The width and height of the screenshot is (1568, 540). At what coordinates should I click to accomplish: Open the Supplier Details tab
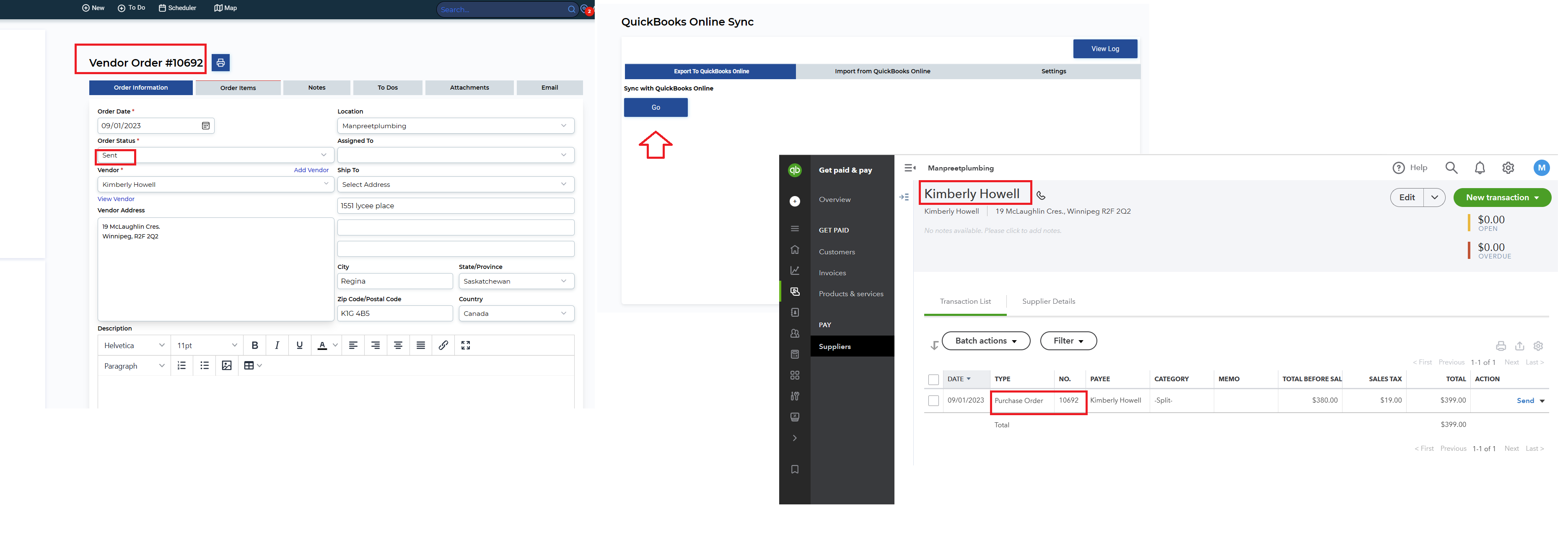(1048, 302)
